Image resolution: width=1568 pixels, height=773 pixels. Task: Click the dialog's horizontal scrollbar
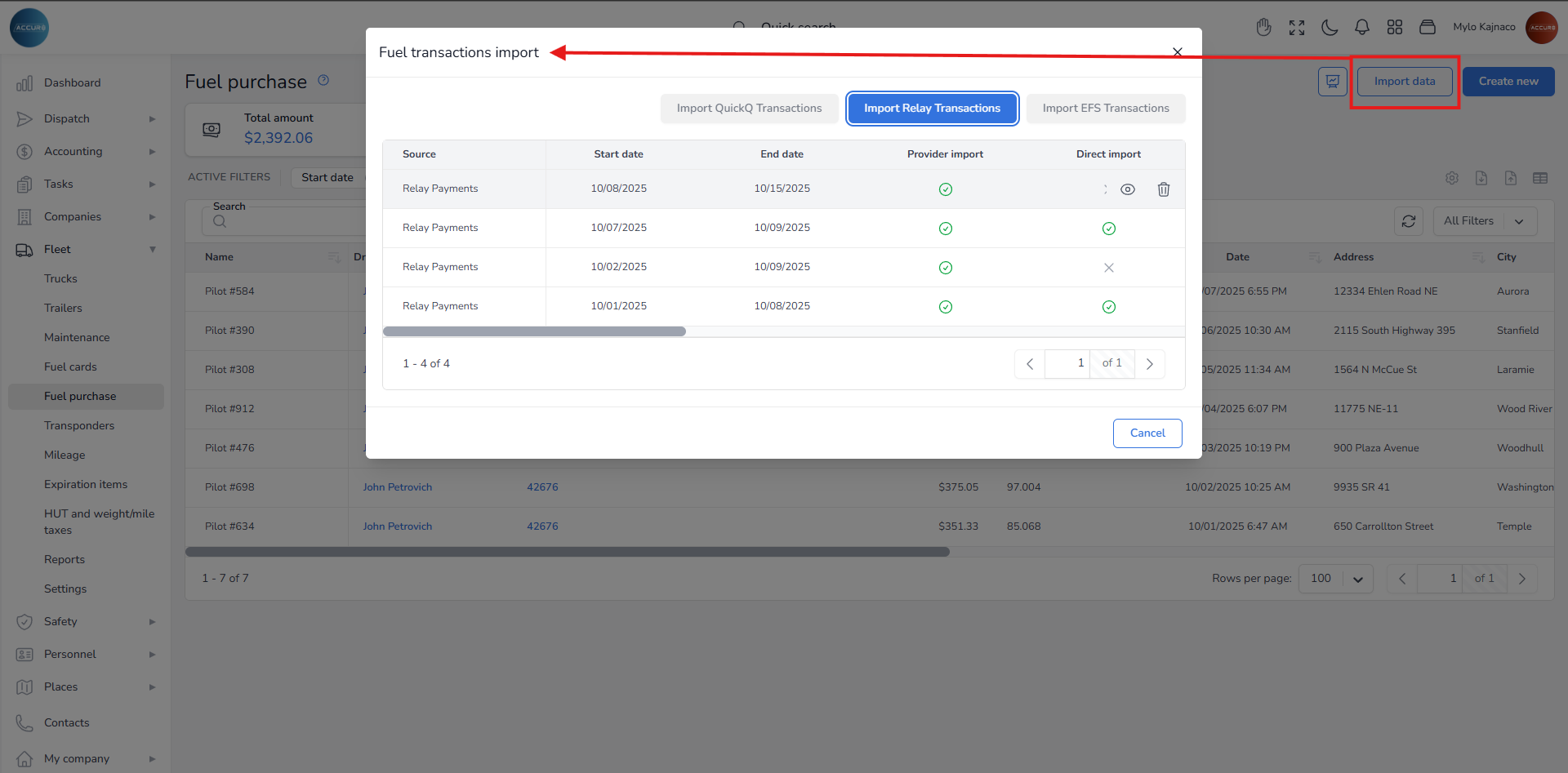click(534, 331)
